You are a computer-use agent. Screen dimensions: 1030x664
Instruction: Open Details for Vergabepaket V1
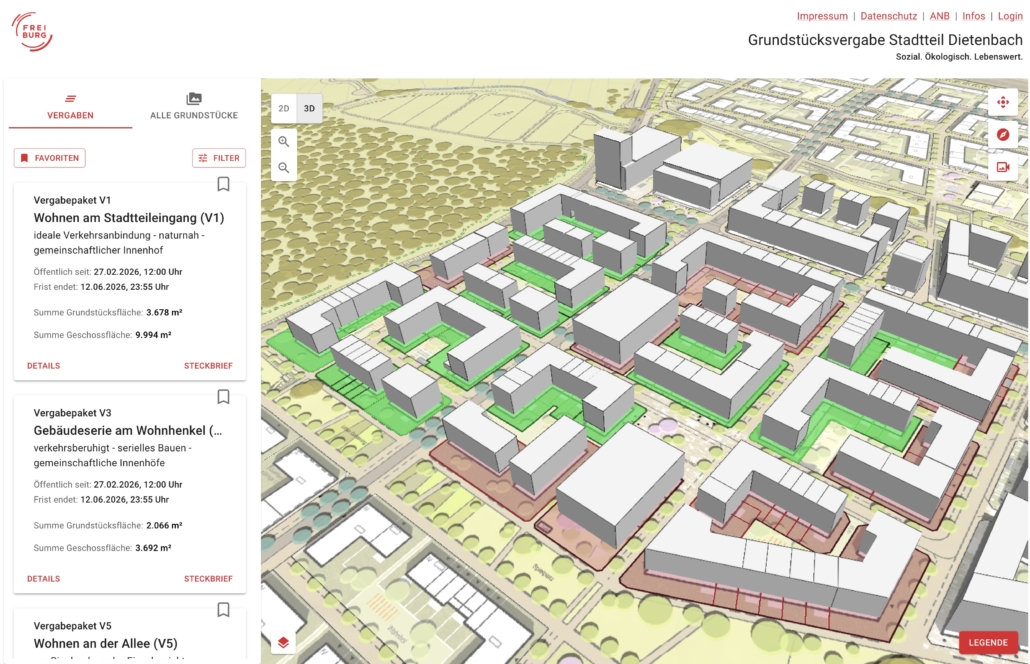pos(44,366)
